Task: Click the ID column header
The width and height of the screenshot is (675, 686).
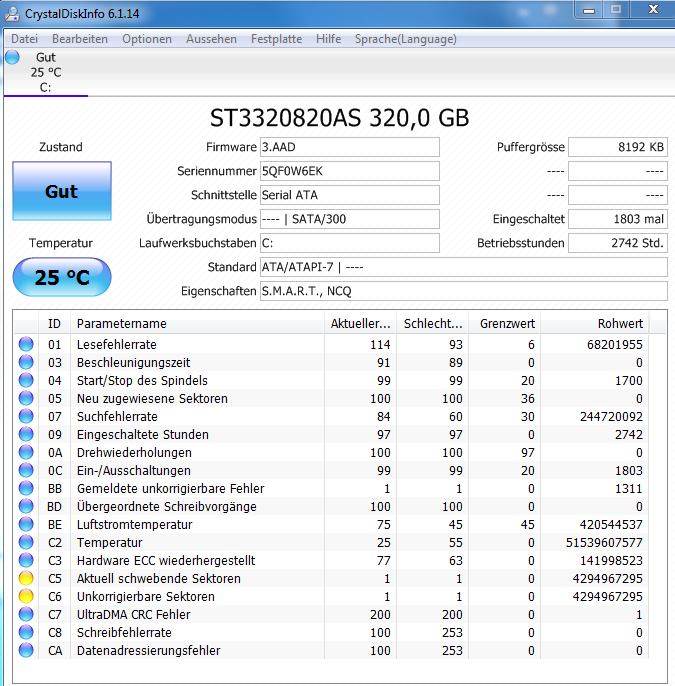Action: click(x=54, y=324)
